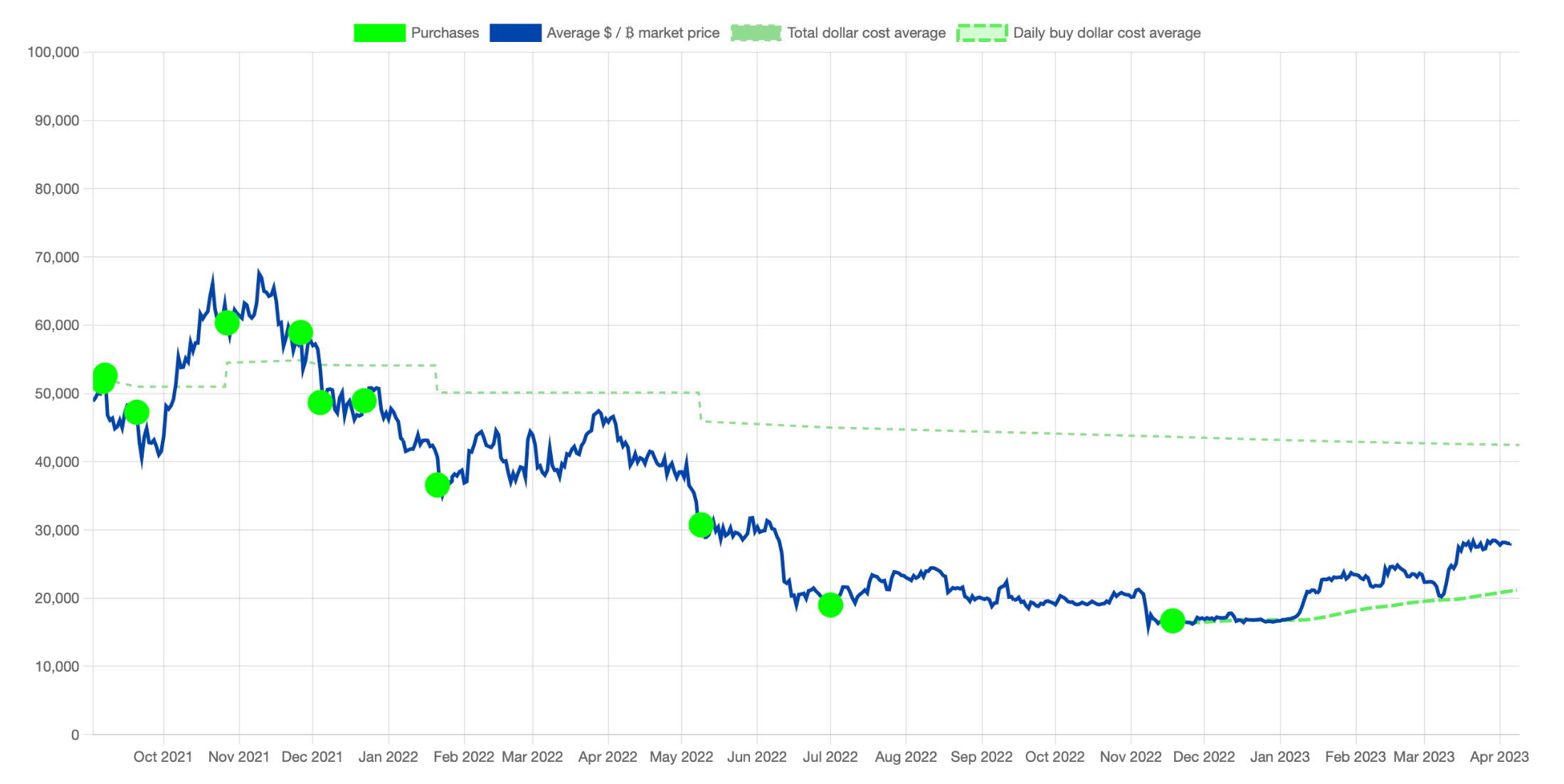Toggle the Average $ / ₿ market price legend label

point(633,33)
